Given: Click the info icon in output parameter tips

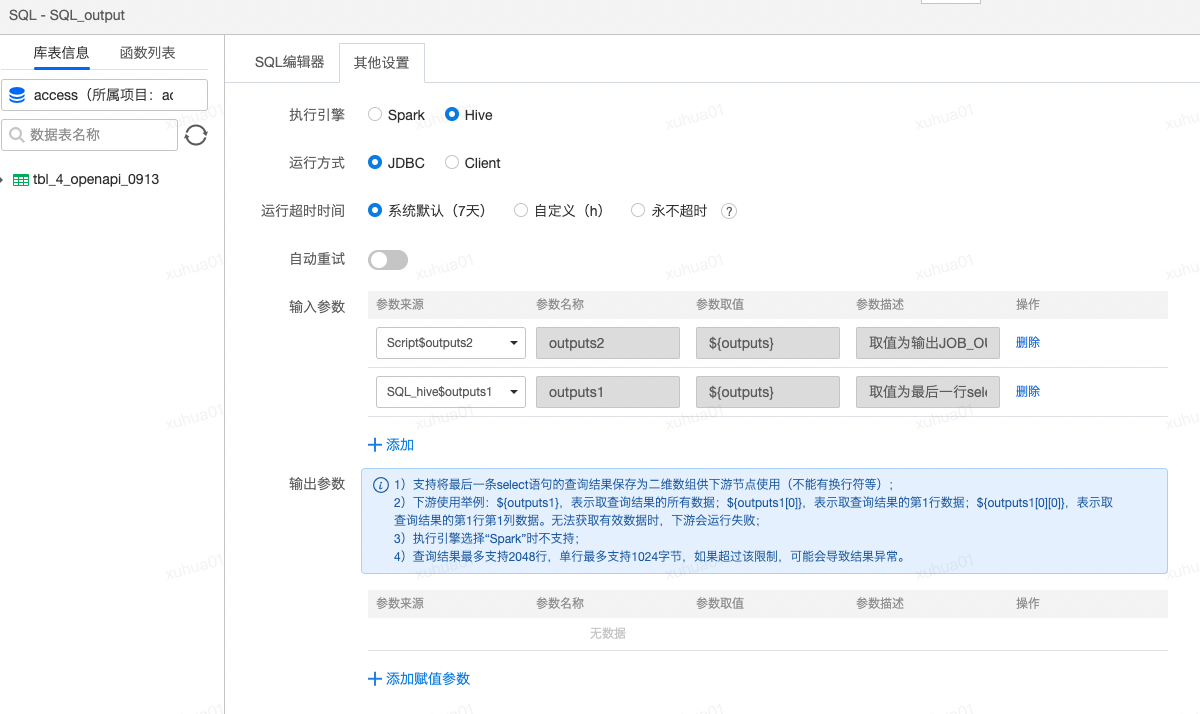Looking at the screenshot, I should (383, 484).
